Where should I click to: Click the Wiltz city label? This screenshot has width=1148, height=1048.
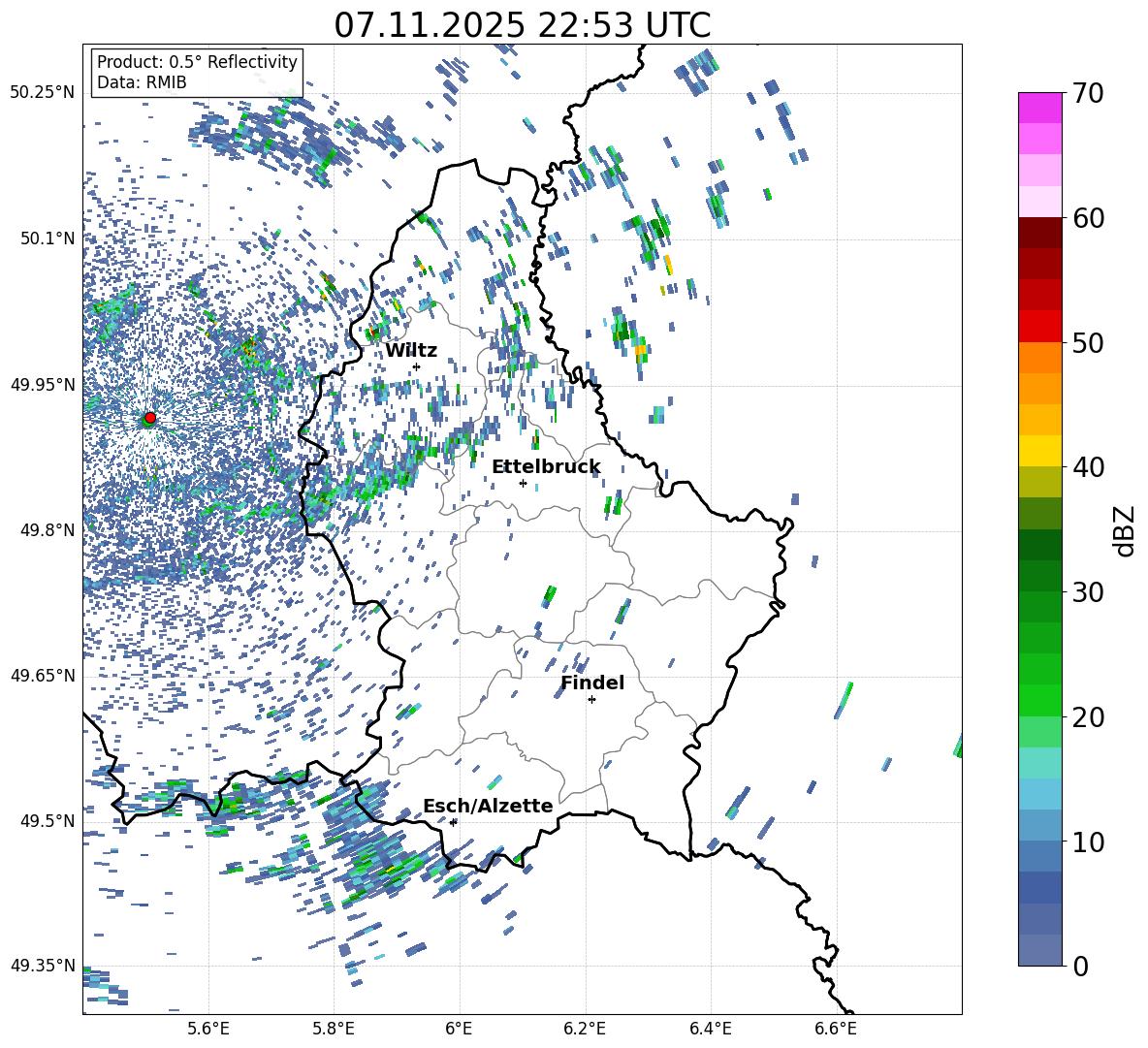(411, 351)
